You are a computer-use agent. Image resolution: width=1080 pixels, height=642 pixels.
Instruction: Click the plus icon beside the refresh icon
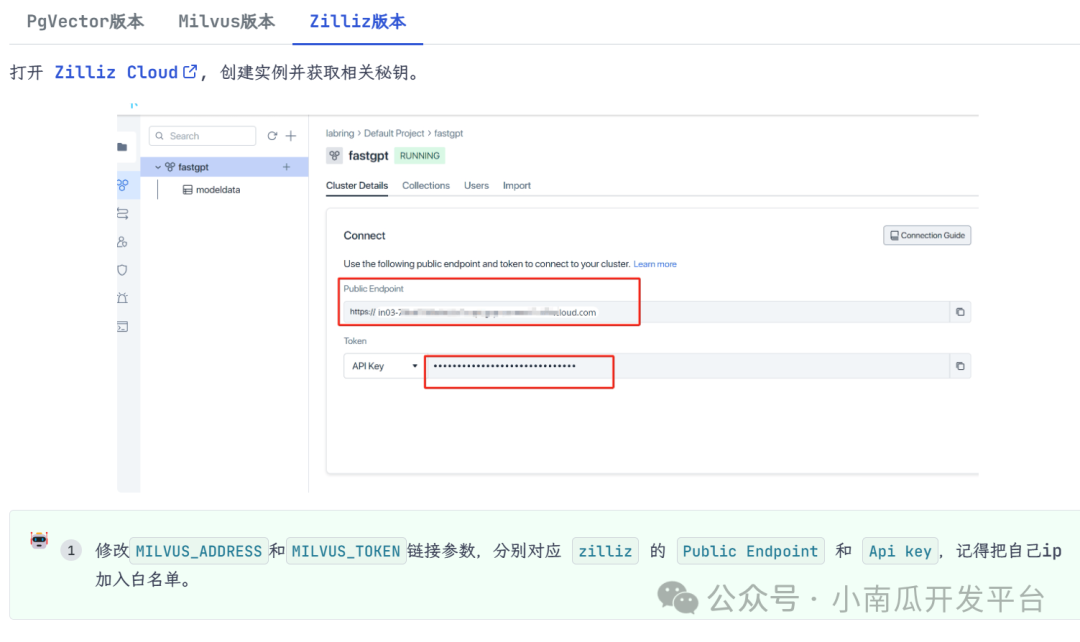coord(291,136)
